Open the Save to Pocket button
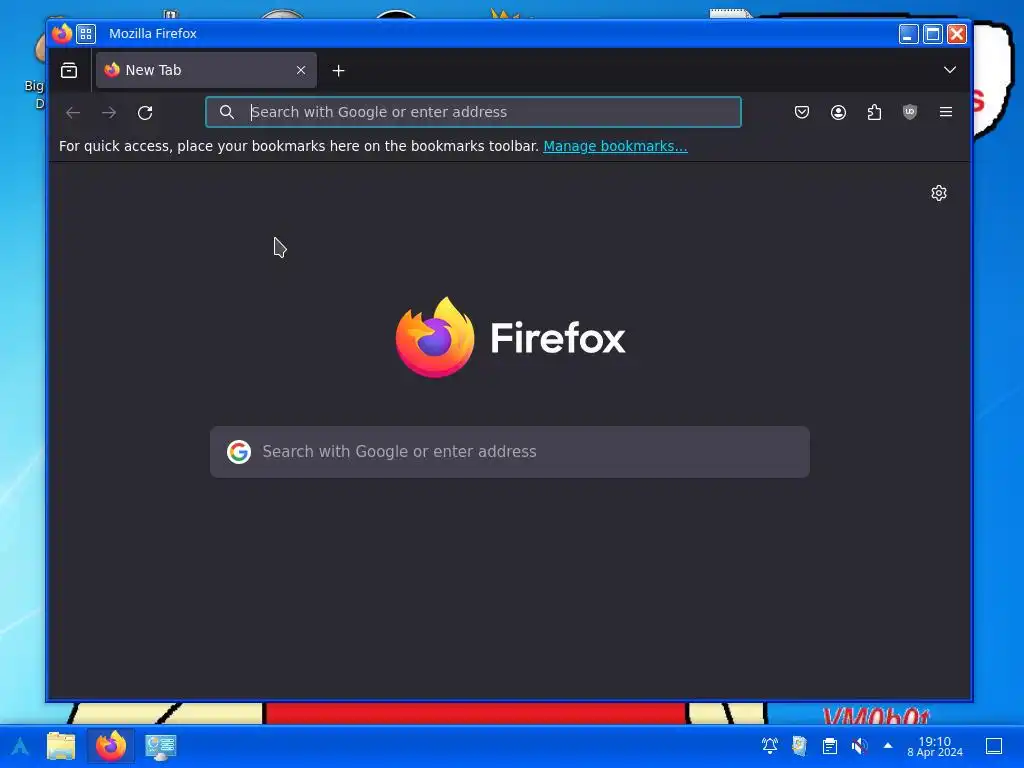1024x768 pixels. click(802, 112)
